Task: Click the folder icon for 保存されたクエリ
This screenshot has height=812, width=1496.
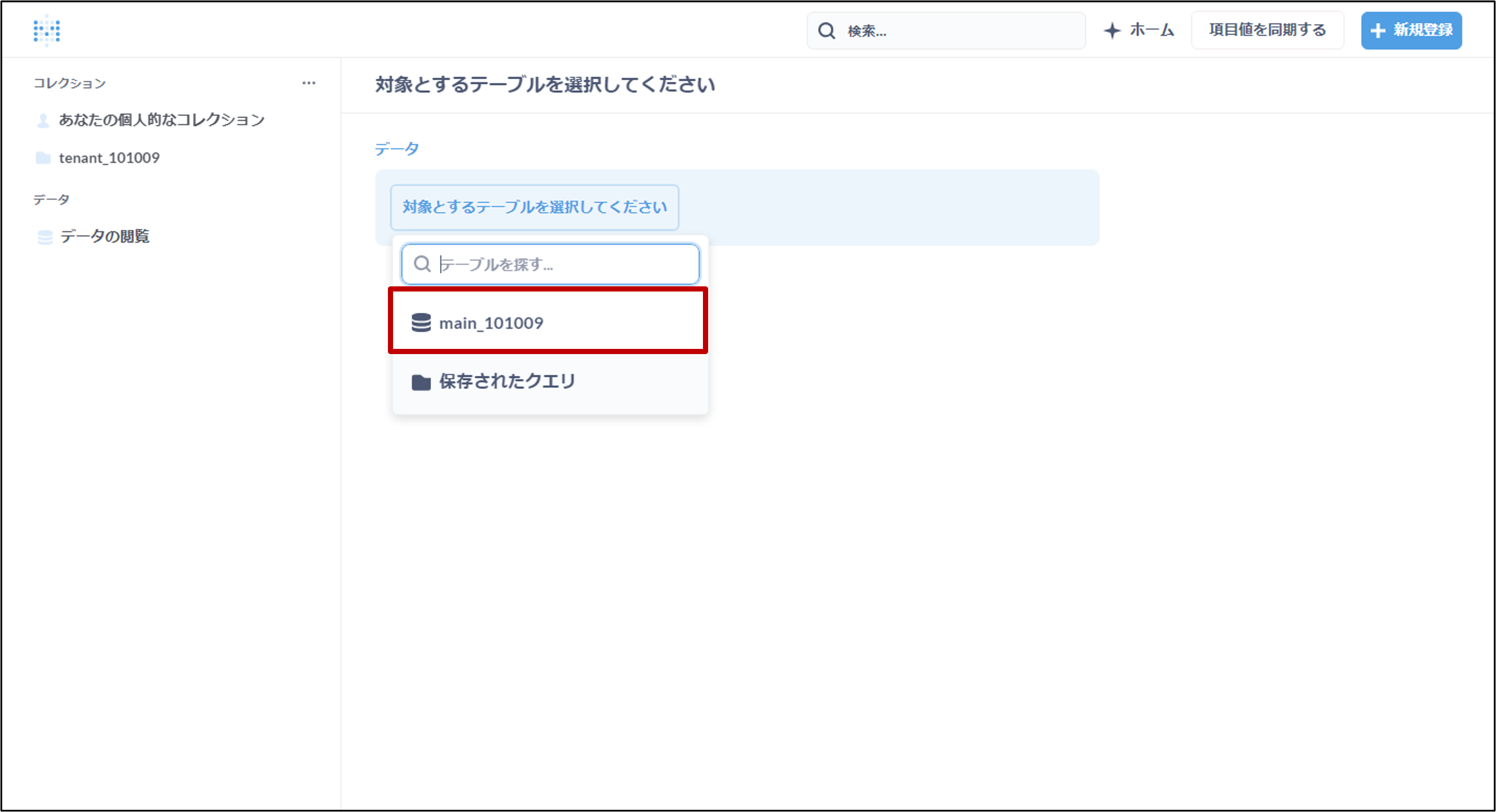Action: tap(421, 382)
